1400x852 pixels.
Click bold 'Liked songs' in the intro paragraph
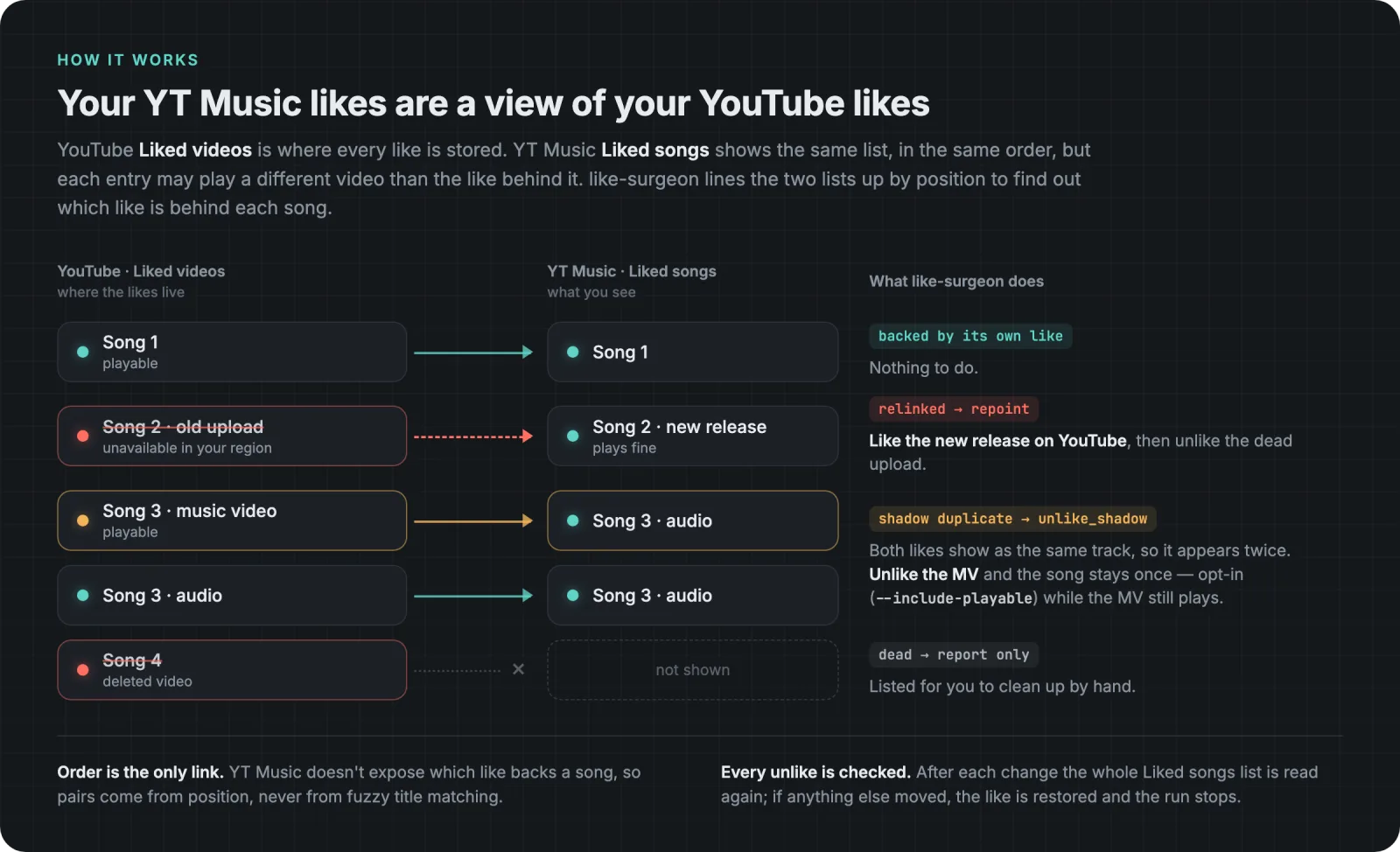tap(654, 150)
